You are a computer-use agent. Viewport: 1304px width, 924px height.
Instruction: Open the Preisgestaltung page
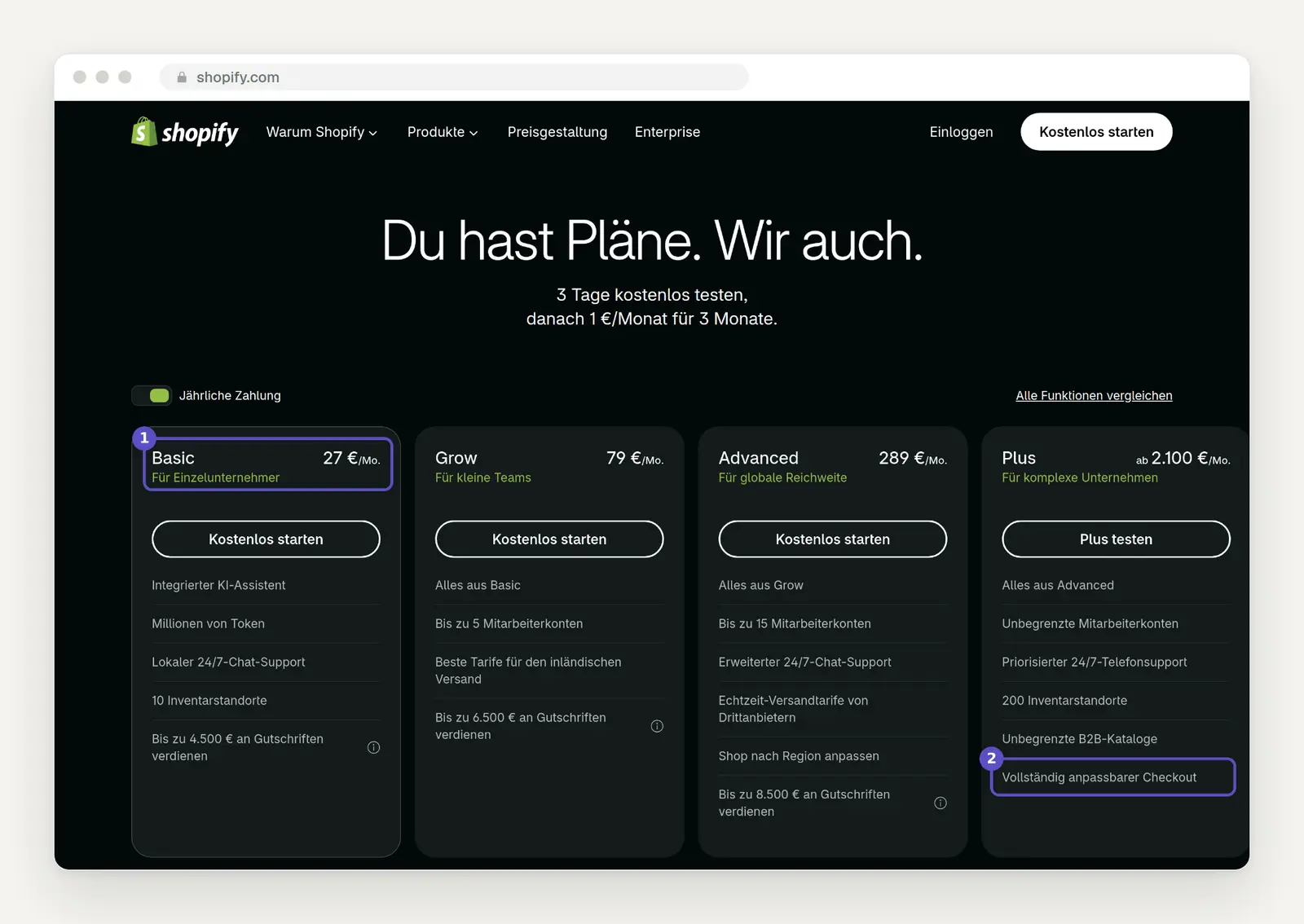557,132
